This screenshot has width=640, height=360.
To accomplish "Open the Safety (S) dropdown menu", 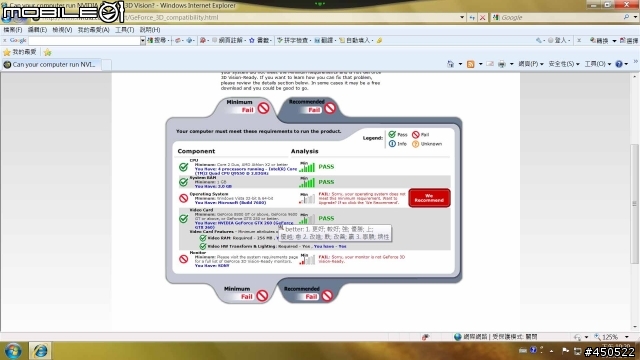I will coord(564,64).
